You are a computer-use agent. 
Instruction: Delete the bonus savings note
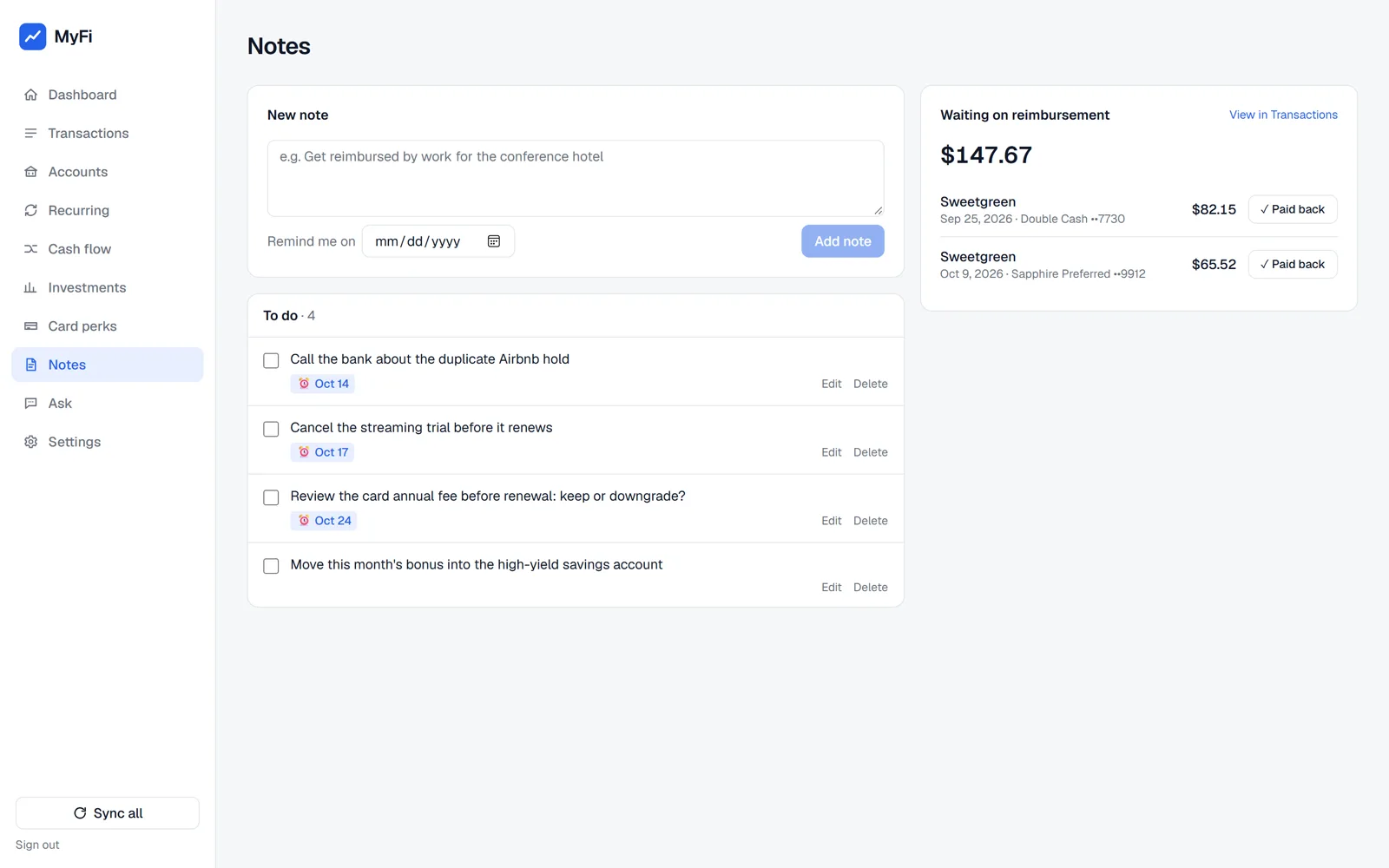point(870,588)
